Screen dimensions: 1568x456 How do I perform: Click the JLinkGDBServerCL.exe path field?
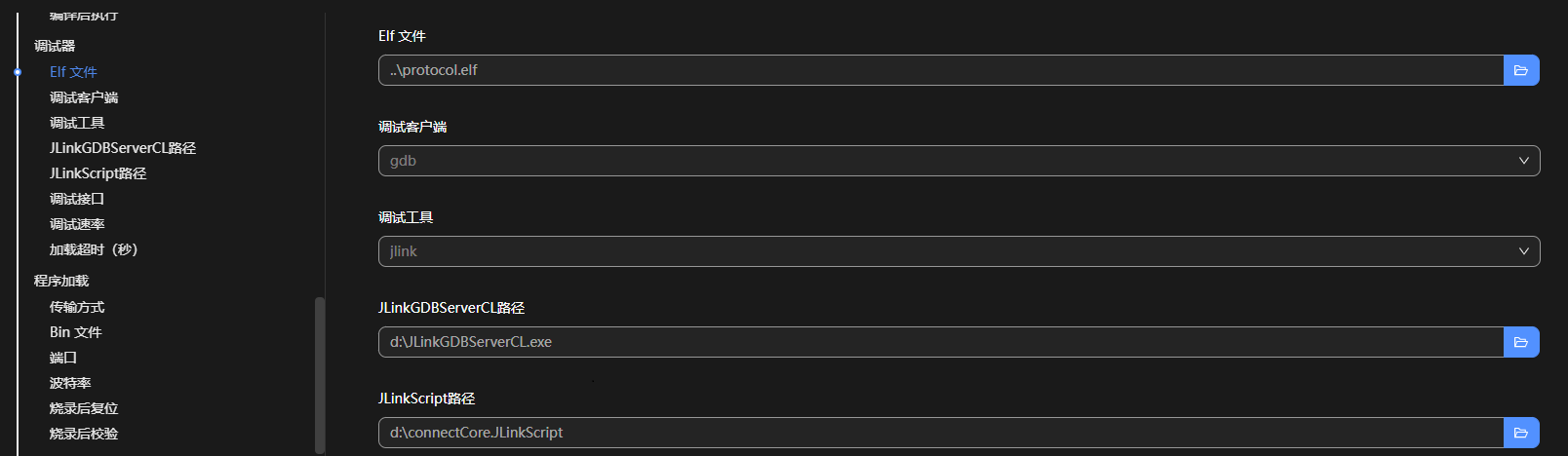(940, 342)
